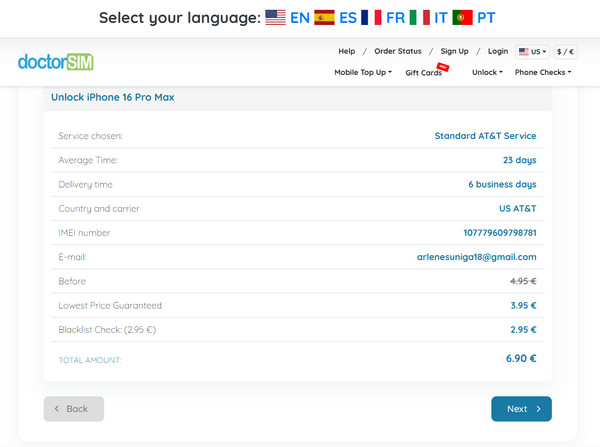The height and width of the screenshot is (447, 600).
Task: Switch language to PT
Action: [486, 18]
